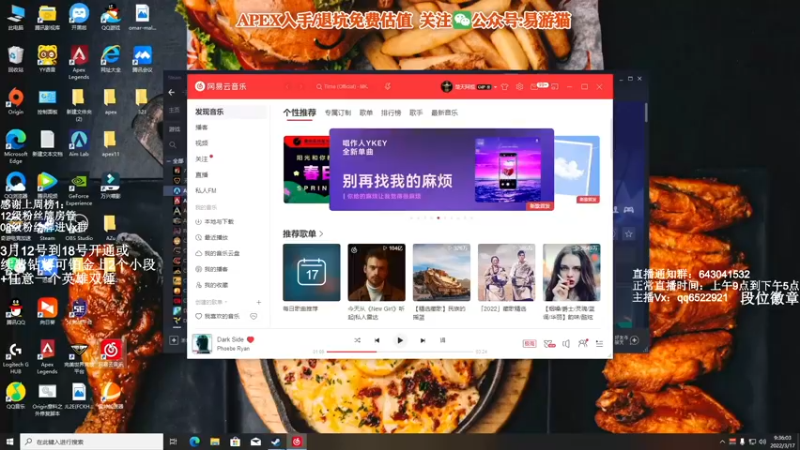Skip to previous track
The width and height of the screenshot is (800, 450).
pyautogui.click(x=377, y=340)
